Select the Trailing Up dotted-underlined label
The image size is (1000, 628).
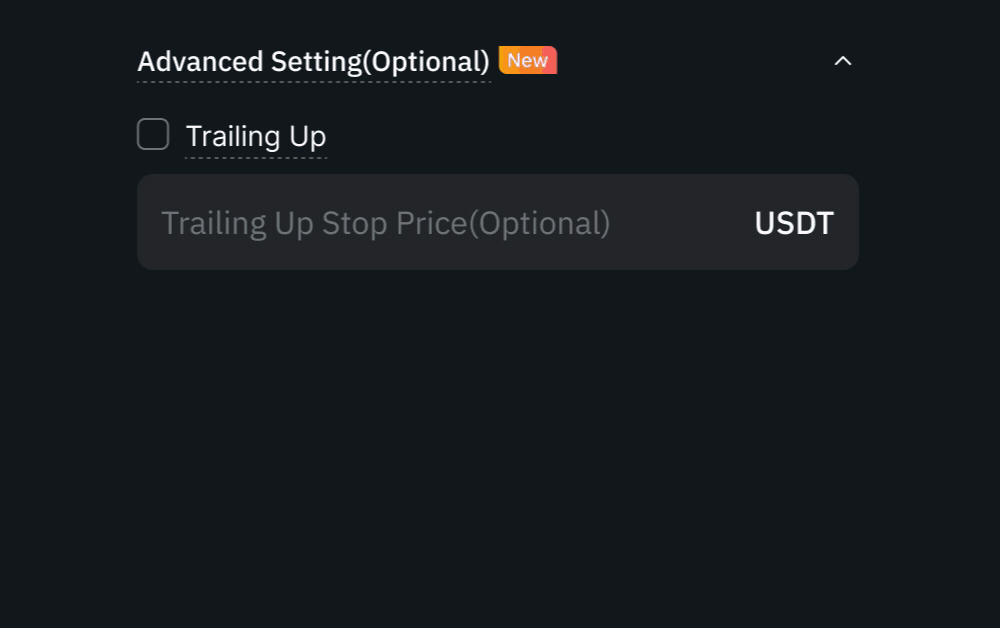point(256,136)
